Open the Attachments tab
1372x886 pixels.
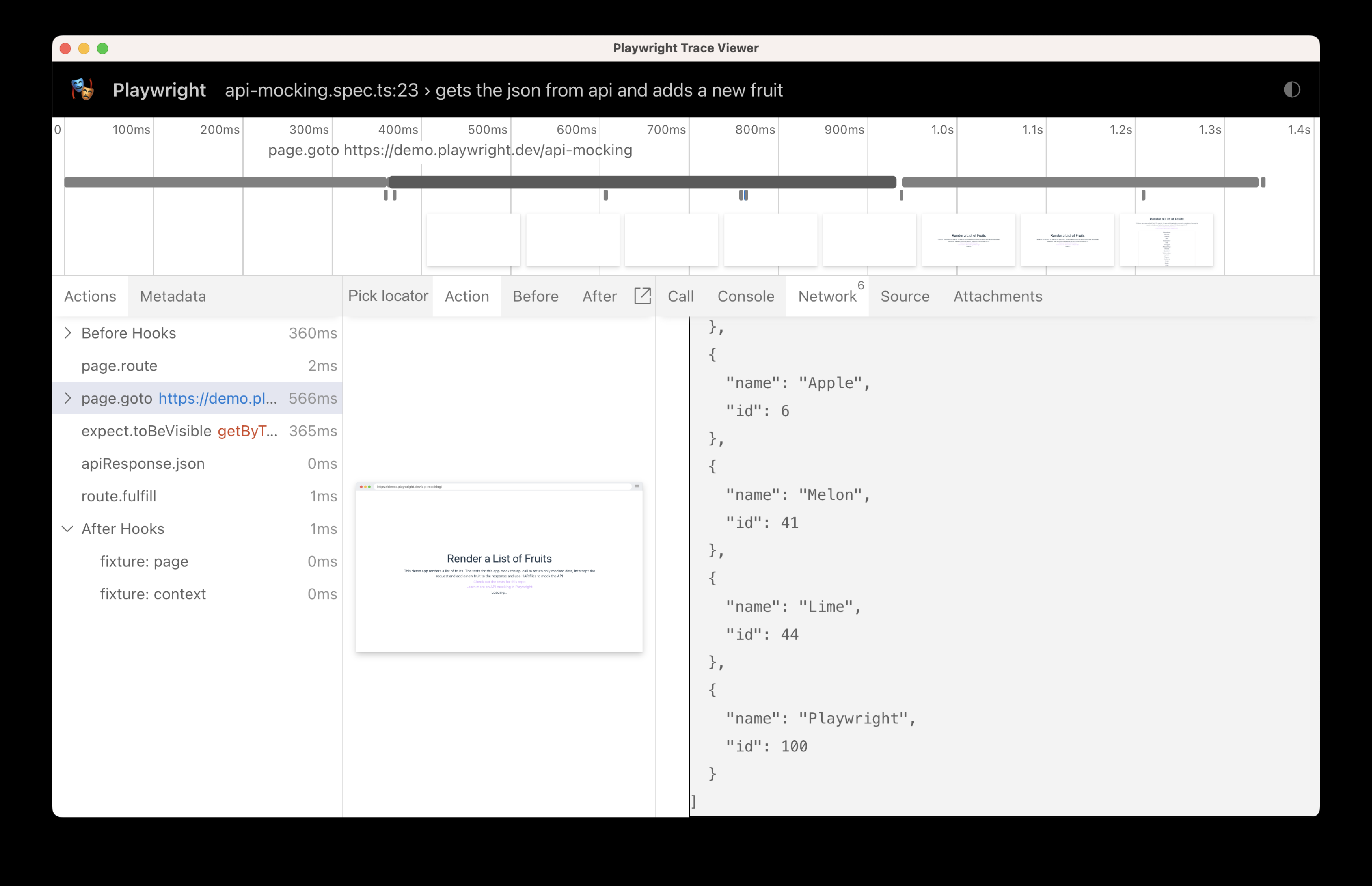tap(998, 296)
